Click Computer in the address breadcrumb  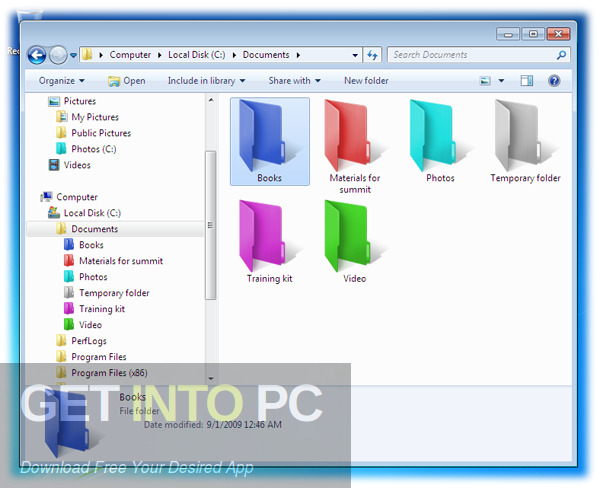130,55
